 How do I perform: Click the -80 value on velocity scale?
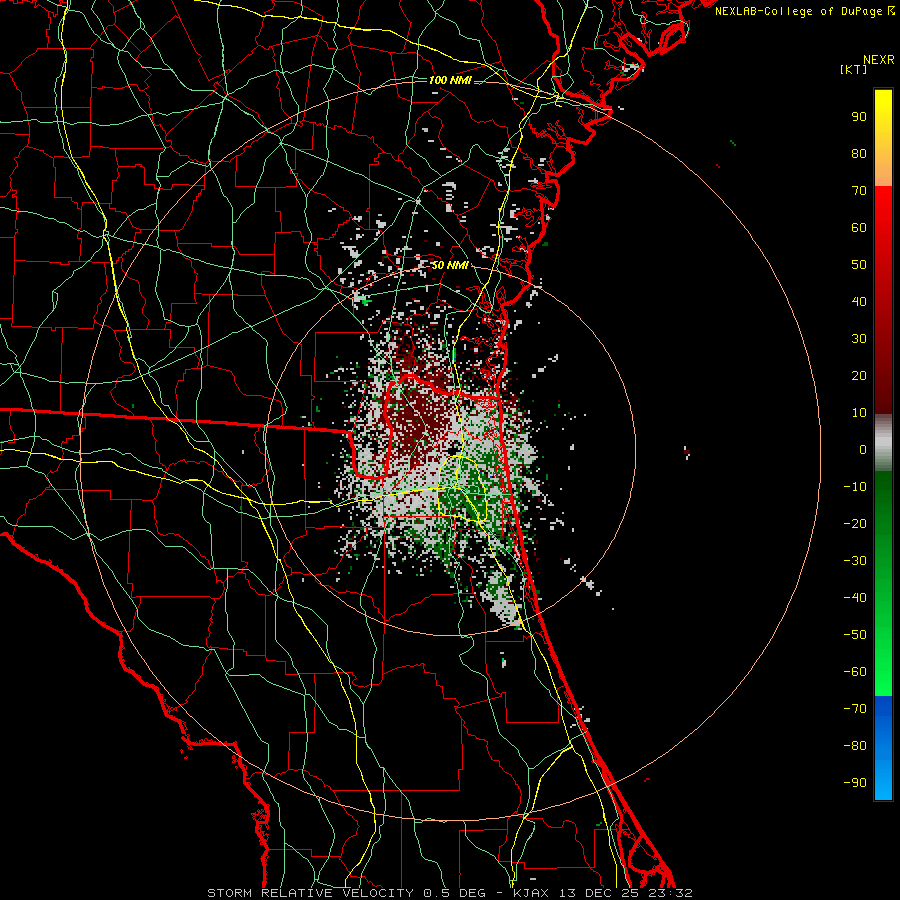click(x=855, y=746)
